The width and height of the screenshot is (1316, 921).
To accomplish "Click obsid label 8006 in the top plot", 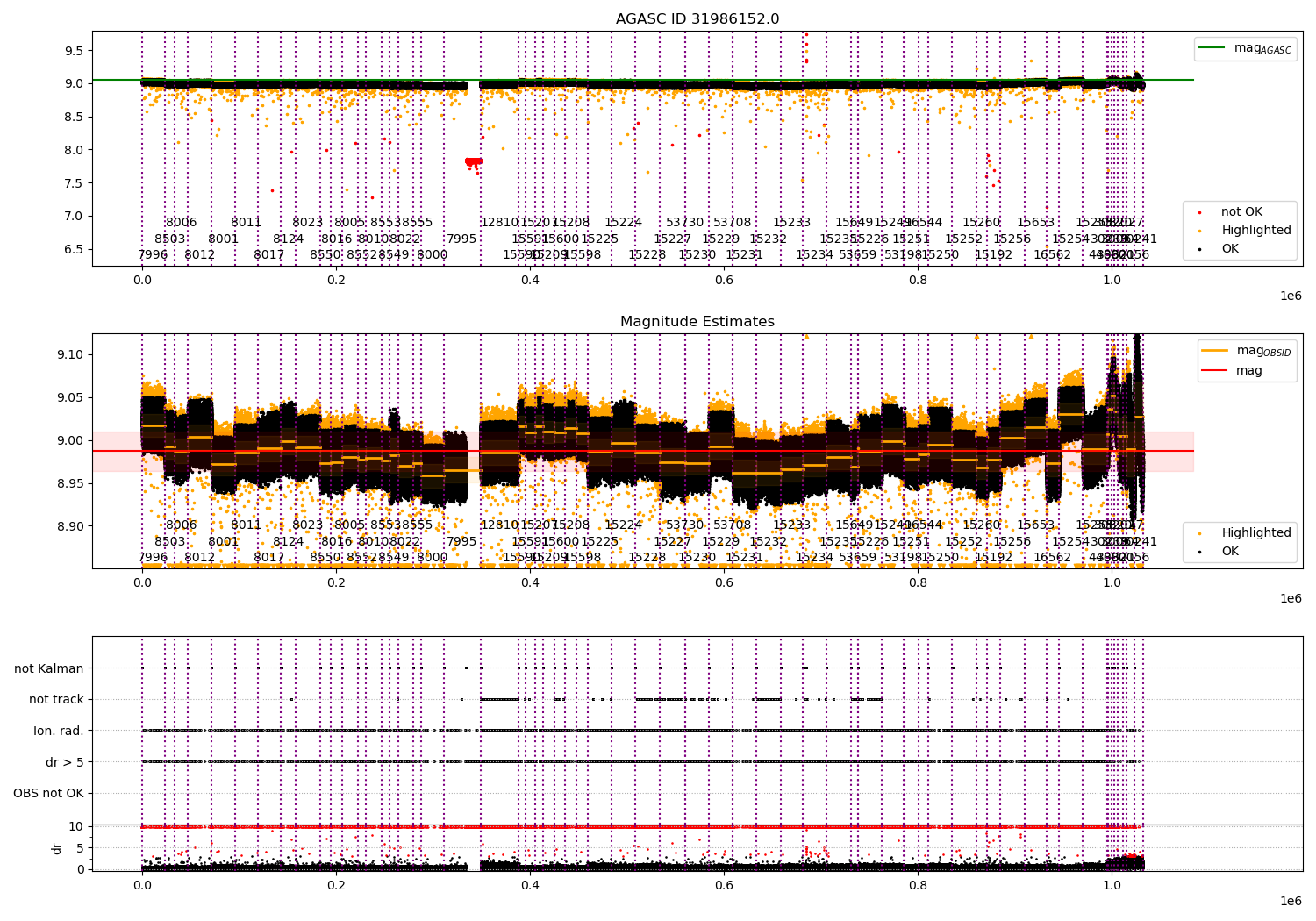I will click(182, 223).
